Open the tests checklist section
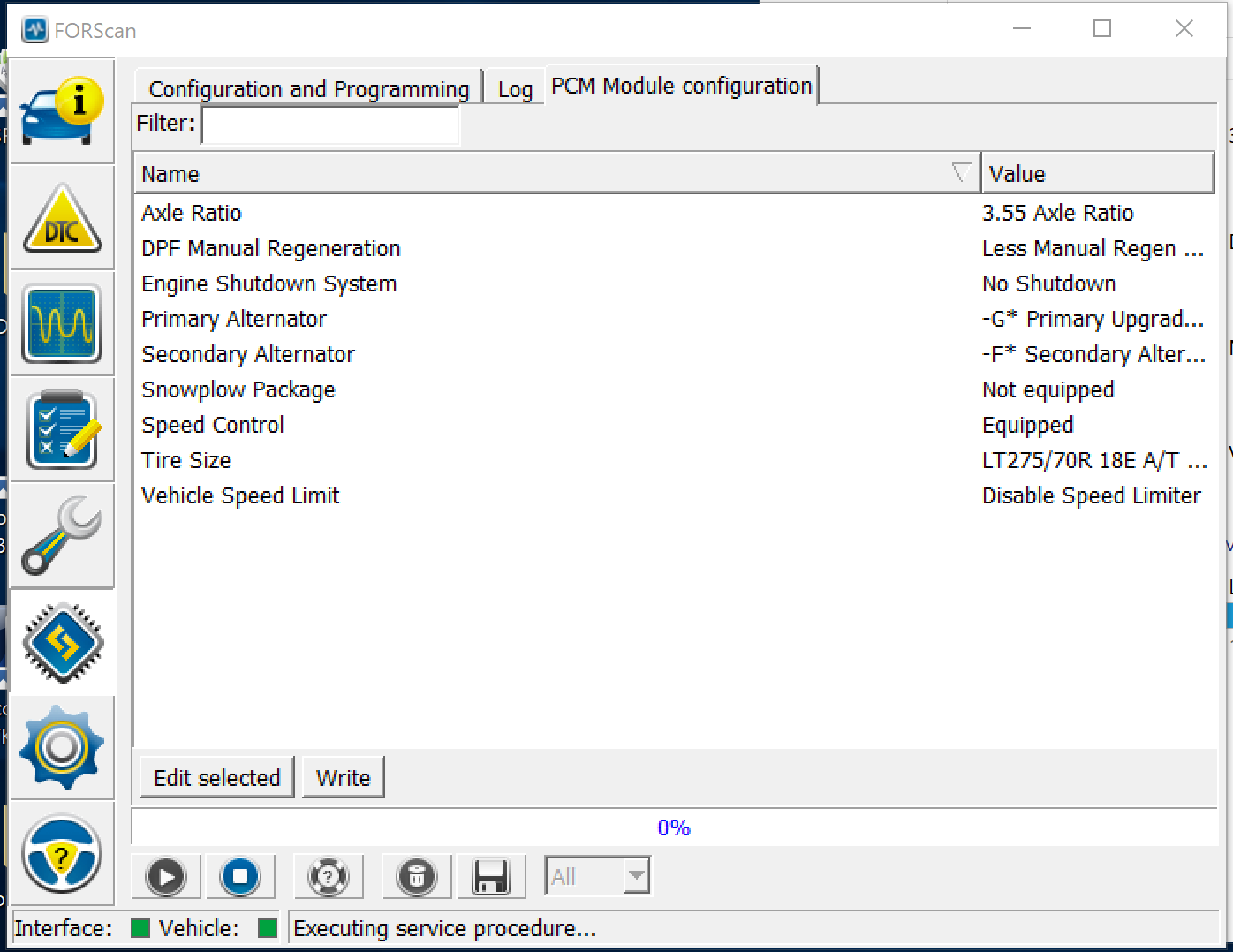Image resolution: width=1233 pixels, height=952 pixels. tap(62, 430)
